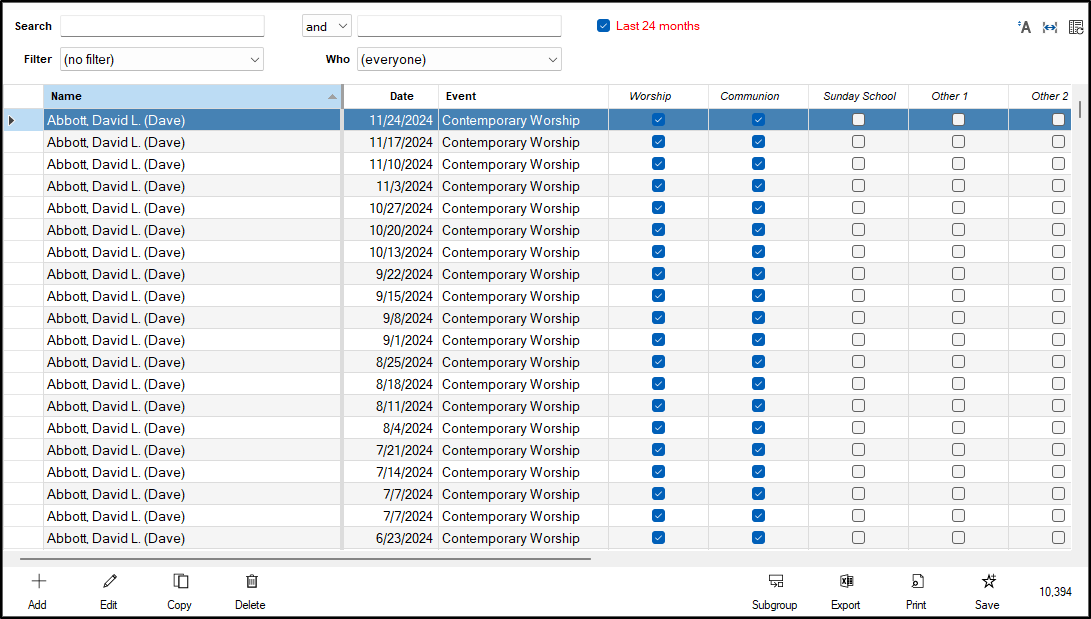Export the attendance list
The height and width of the screenshot is (619, 1091).
[x=845, y=582]
